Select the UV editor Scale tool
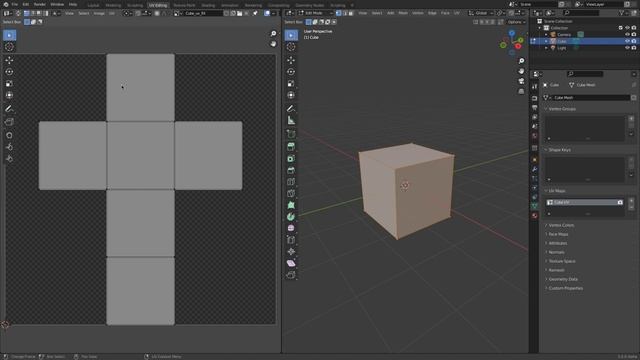This screenshot has height=360, width=640. point(9,84)
